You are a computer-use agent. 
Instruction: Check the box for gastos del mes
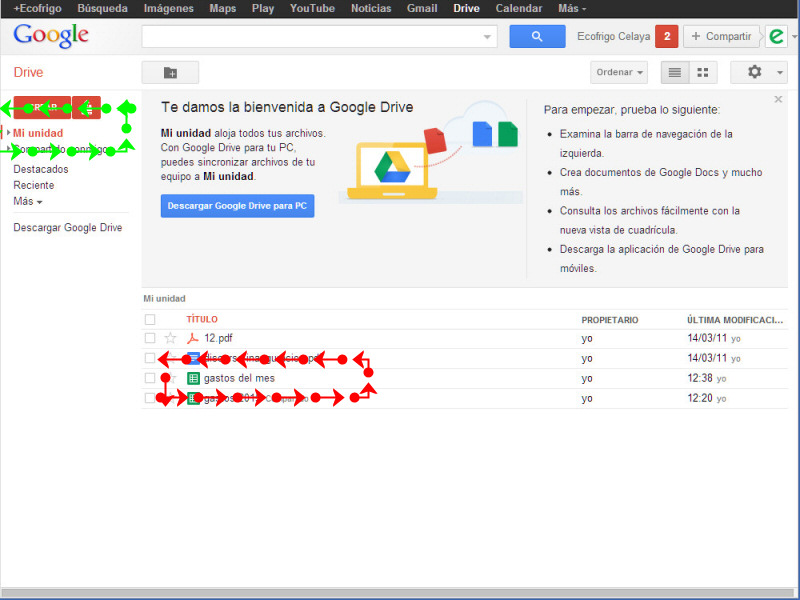point(149,378)
